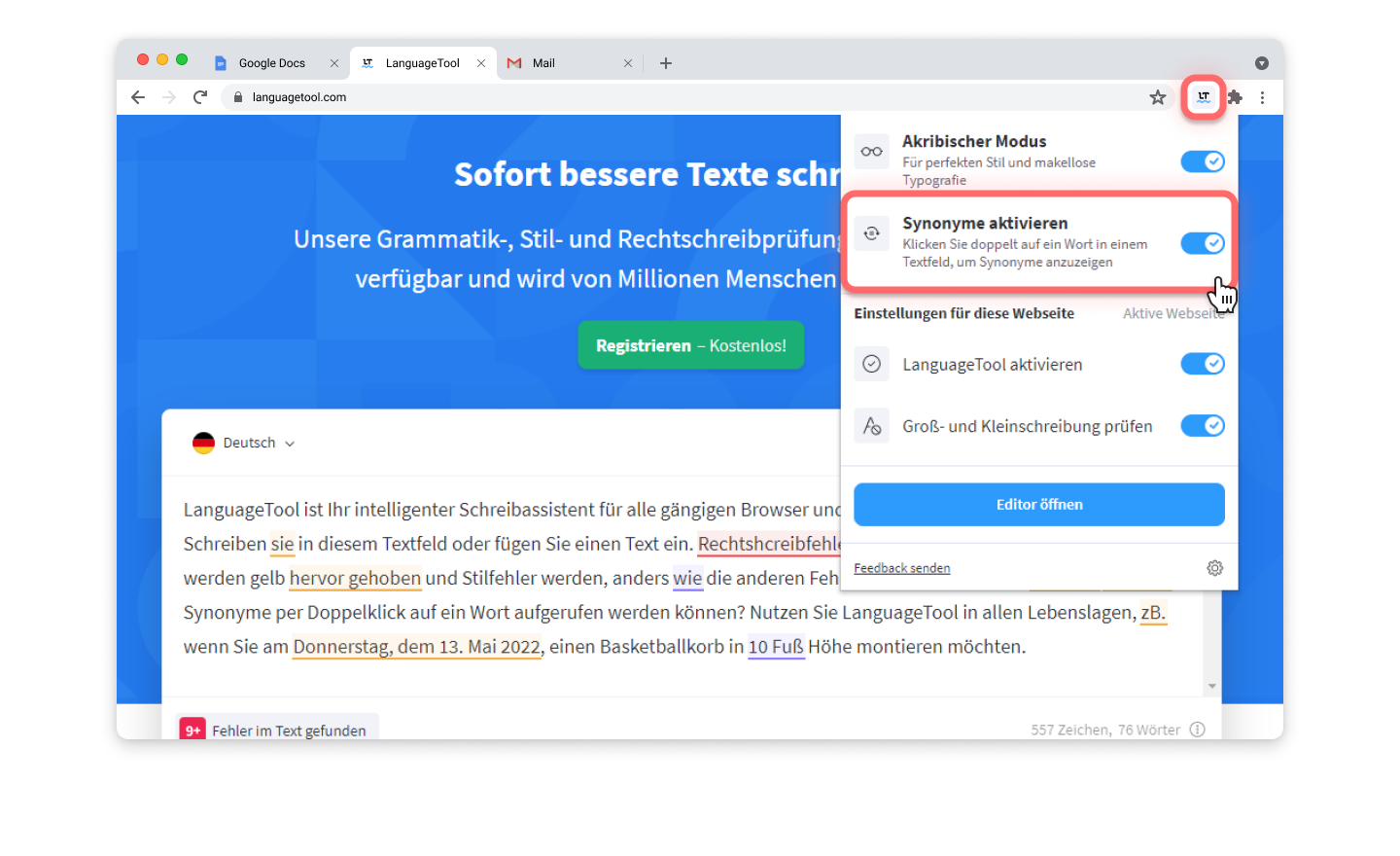Click the padlock site info icon
The height and width of the screenshot is (856, 1400).
[x=238, y=97]
